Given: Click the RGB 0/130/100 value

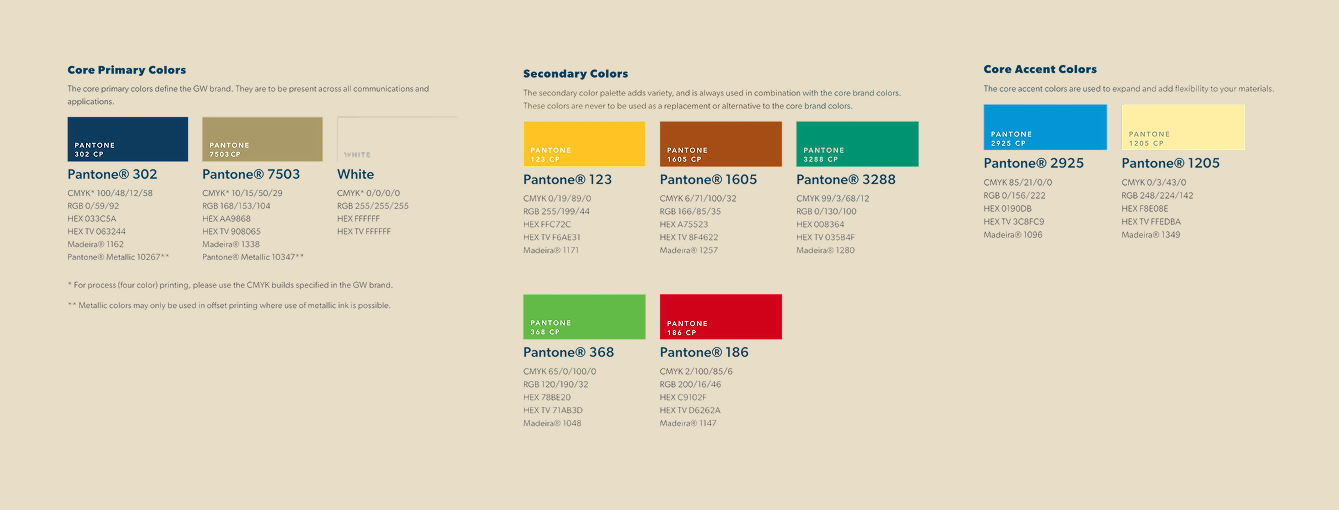Looking at the screenshot, I should pos(826,211).
